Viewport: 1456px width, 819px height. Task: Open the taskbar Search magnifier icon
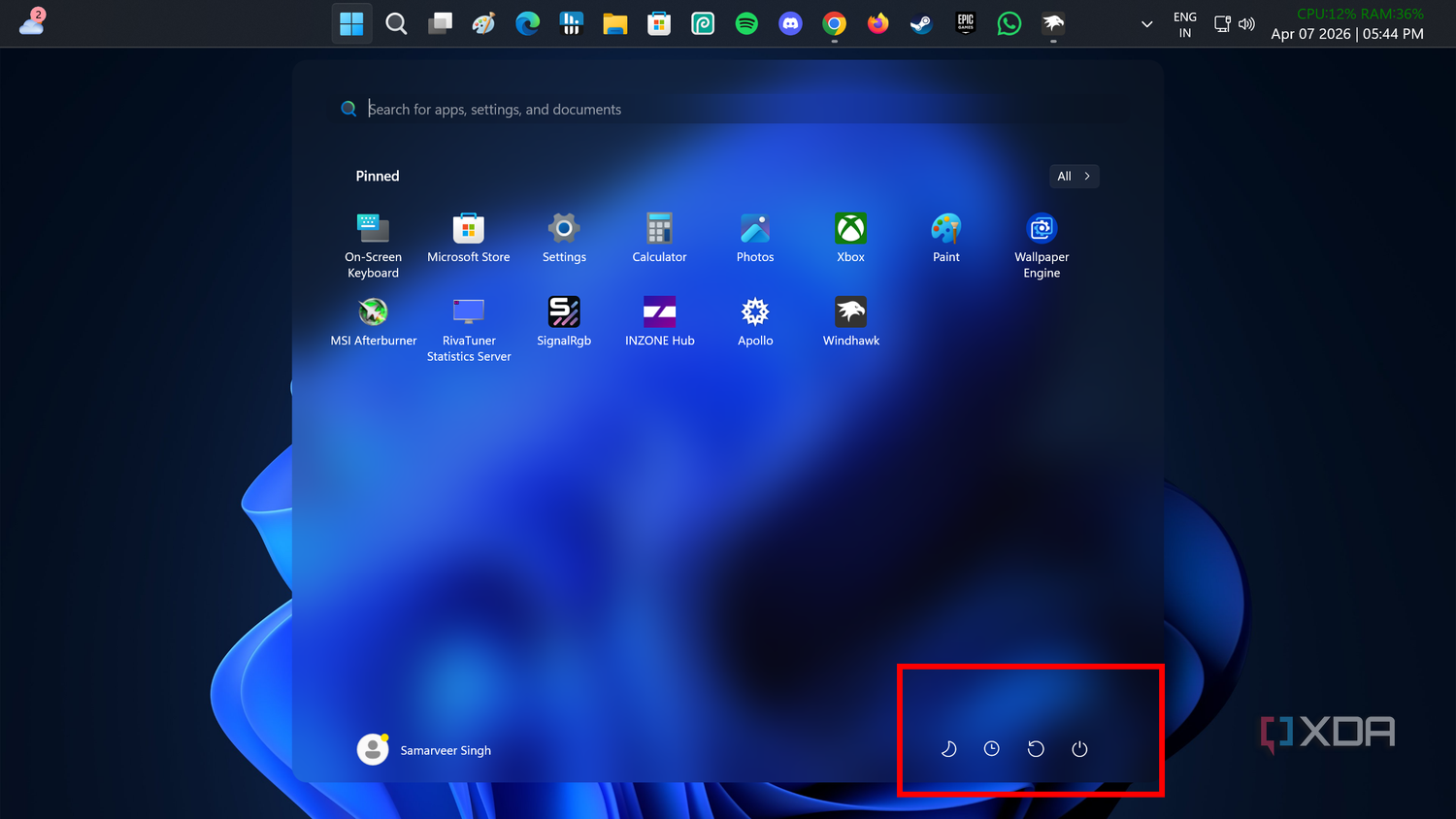click(396, 23)
